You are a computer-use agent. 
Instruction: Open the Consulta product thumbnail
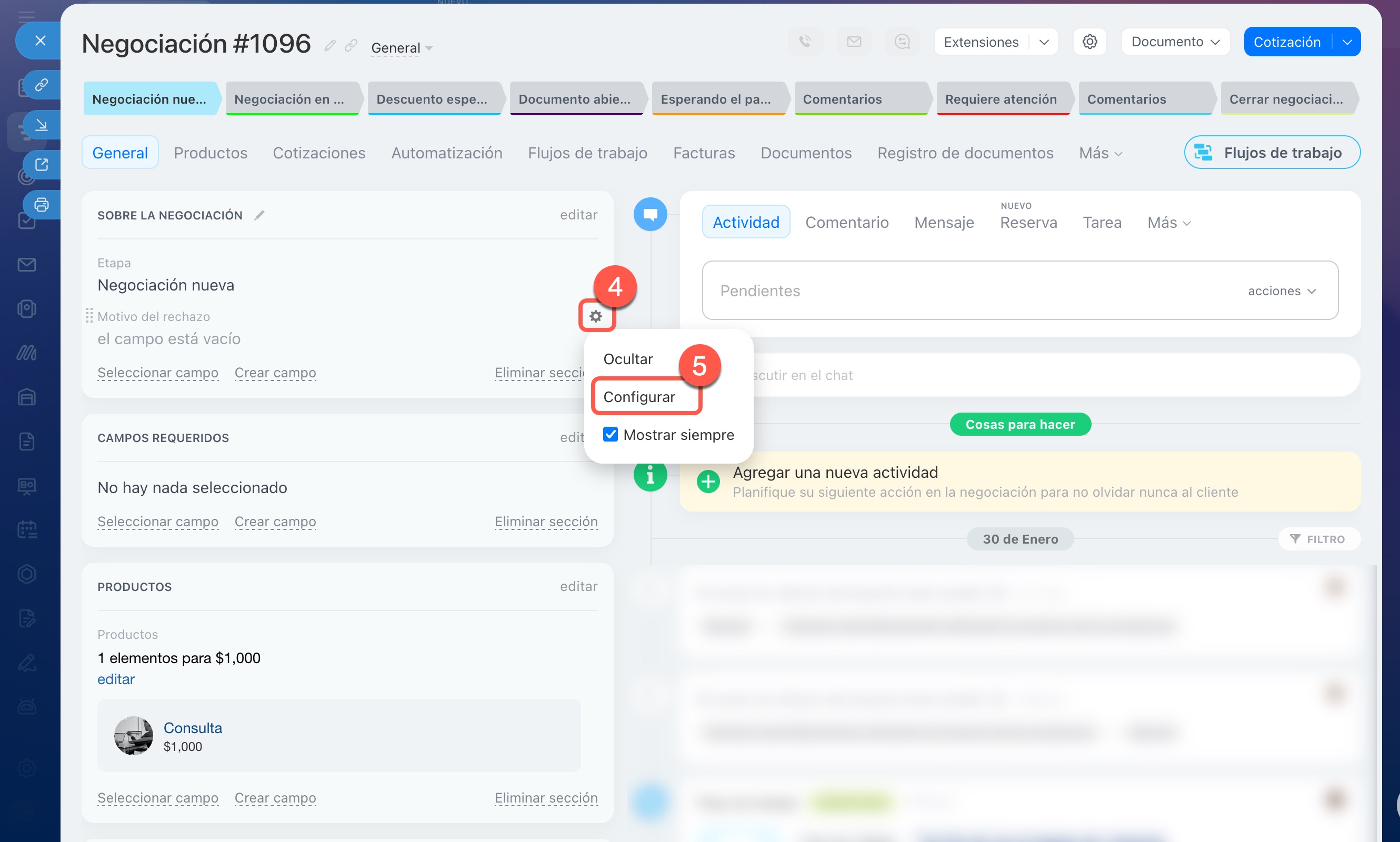point(133,735)
